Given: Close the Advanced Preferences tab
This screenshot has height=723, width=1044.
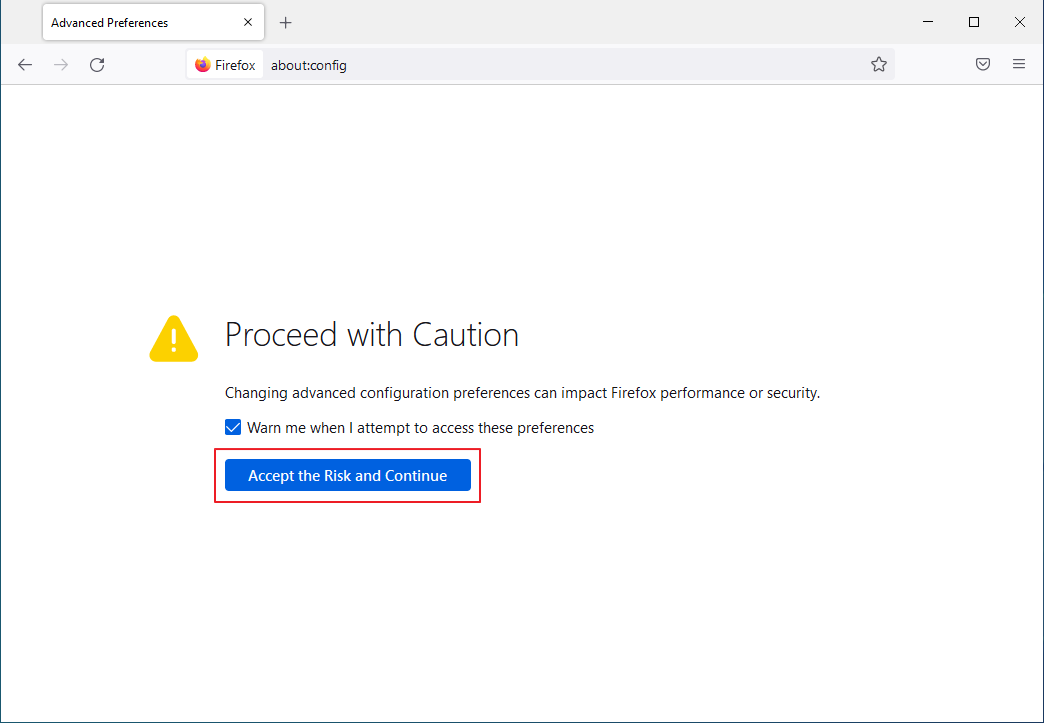Looking at the screenshot, I should (248, 22).
